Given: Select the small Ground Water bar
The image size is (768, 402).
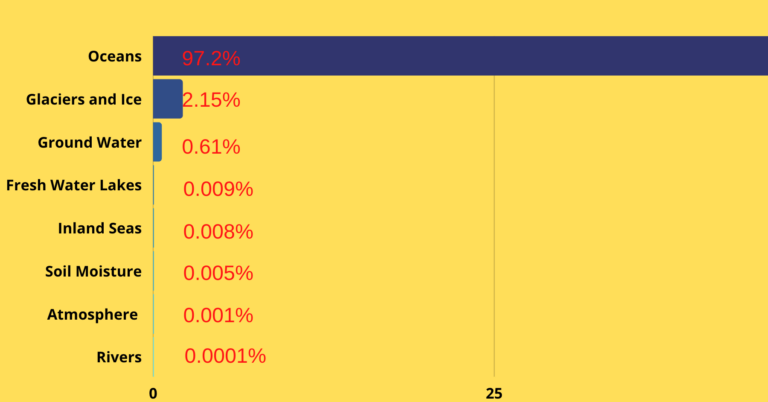Looking at the screenshot, I should (157, 142).
